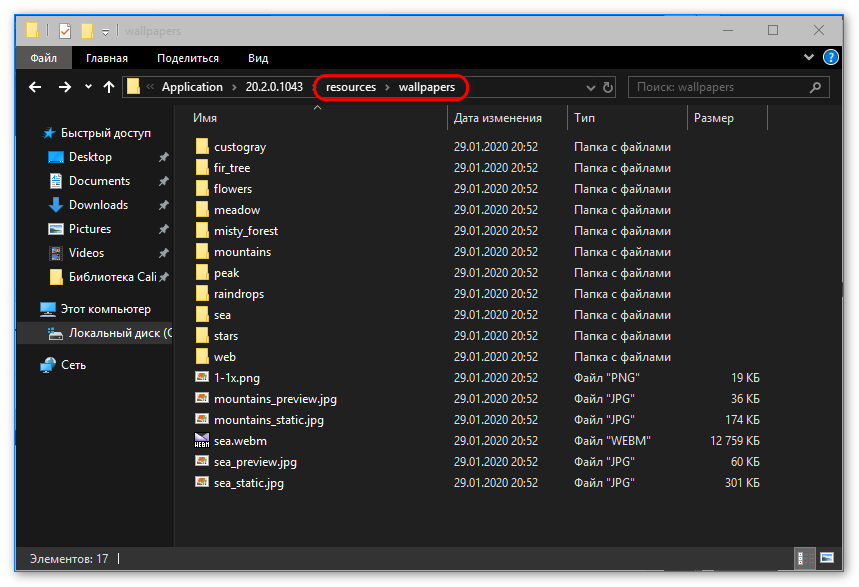Screen dimensions: 859x587
Task: Switch to the Вид ribbon tab
Action: [x=258, y=59]
